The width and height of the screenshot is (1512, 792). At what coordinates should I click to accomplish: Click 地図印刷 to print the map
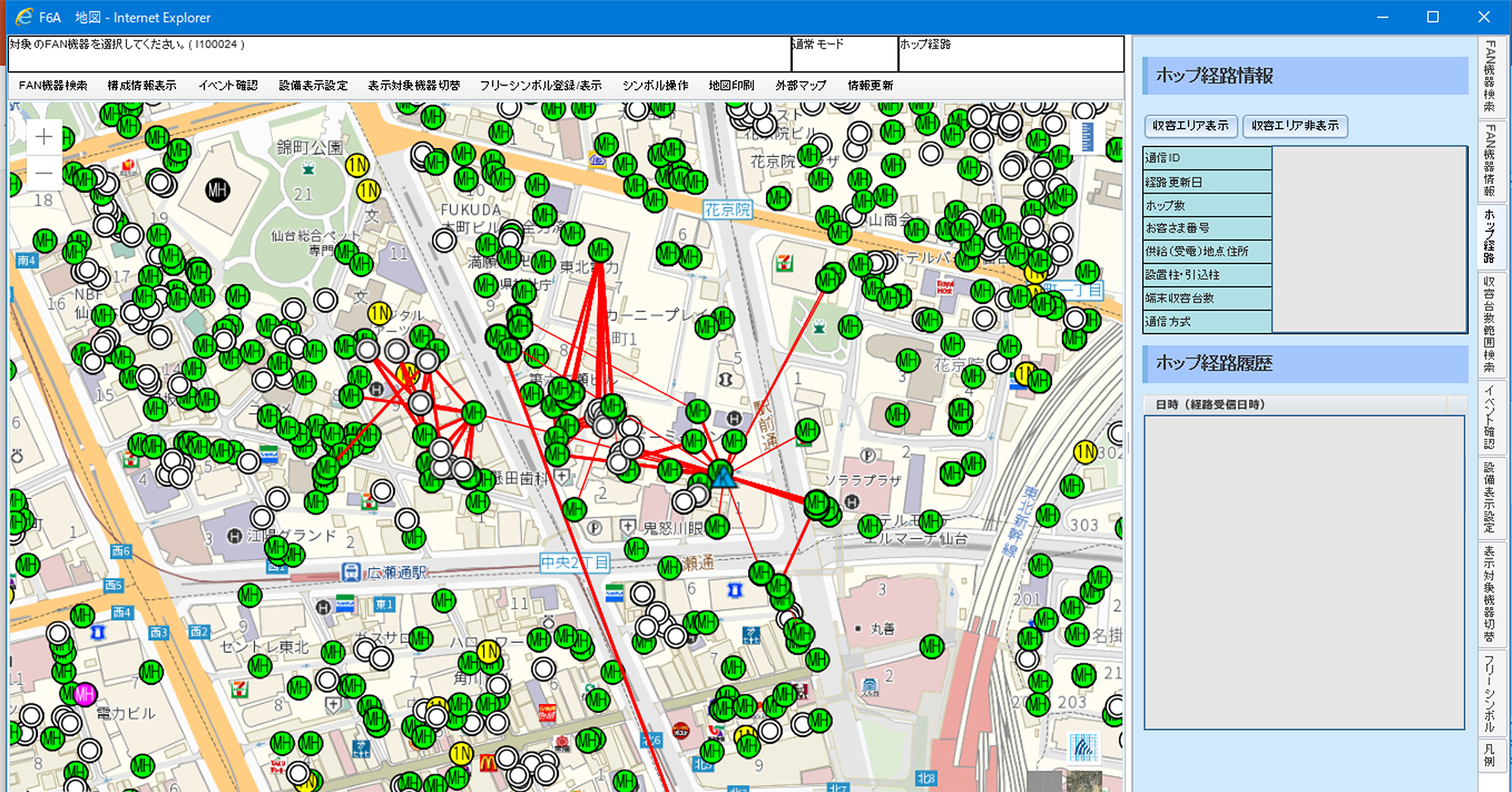coord(731,85)
